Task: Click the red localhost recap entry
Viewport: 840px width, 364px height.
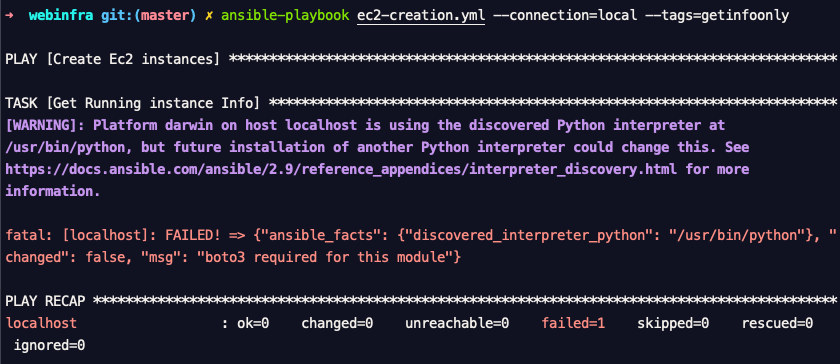Action: click(41, 323)
